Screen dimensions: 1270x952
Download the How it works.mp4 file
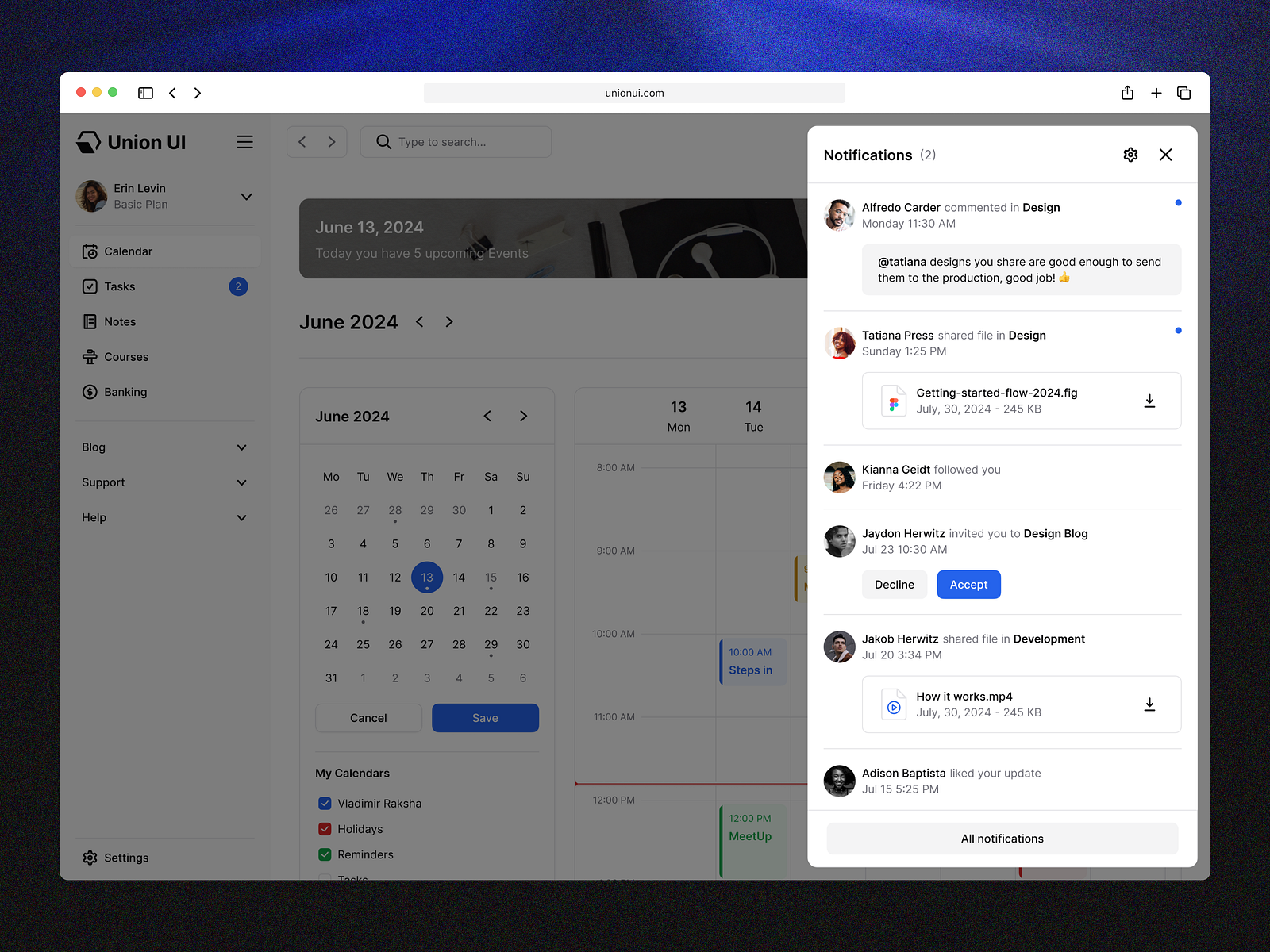(1149, 704)
